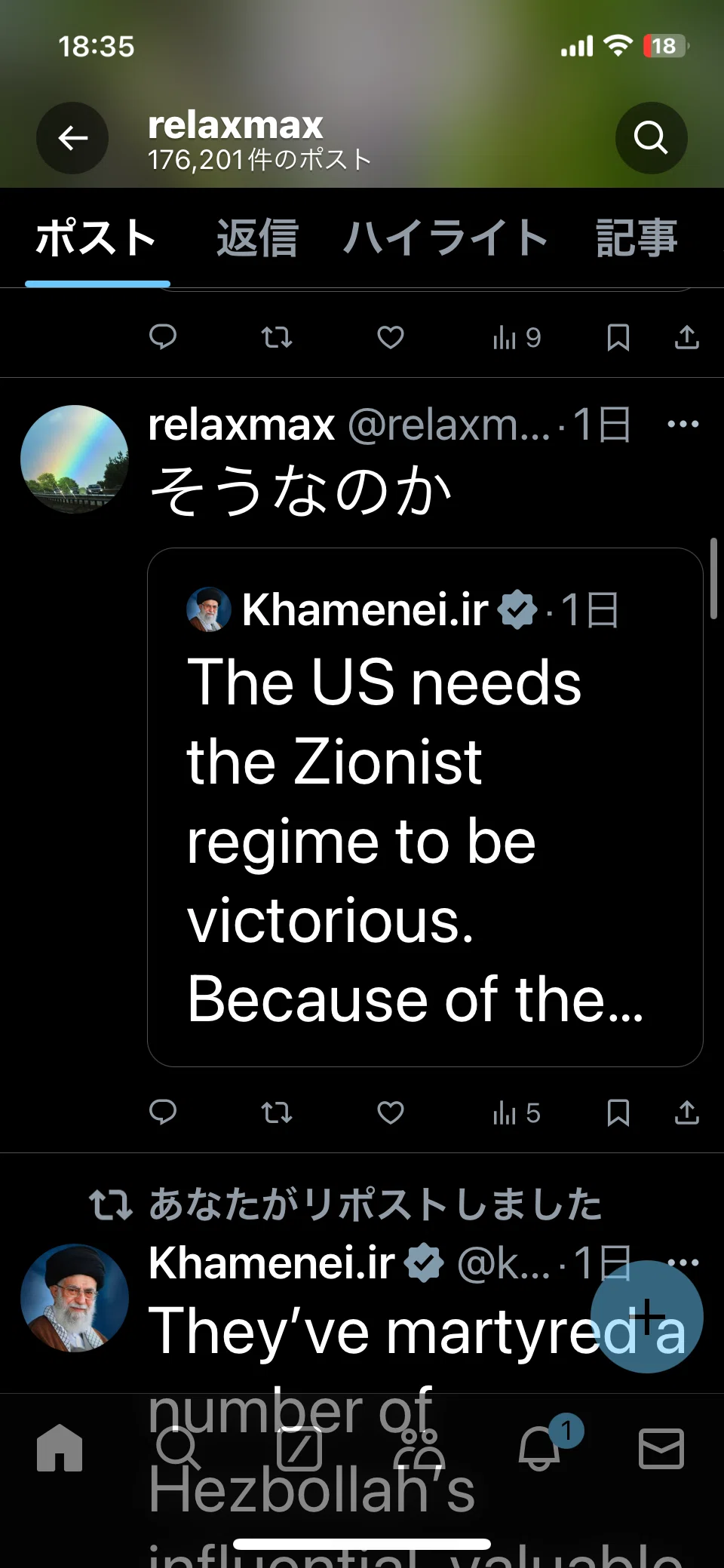The width and height of the screenshot is (724, 1568).
Task: Open more options for relaxmax post
Action: point(683,424)
